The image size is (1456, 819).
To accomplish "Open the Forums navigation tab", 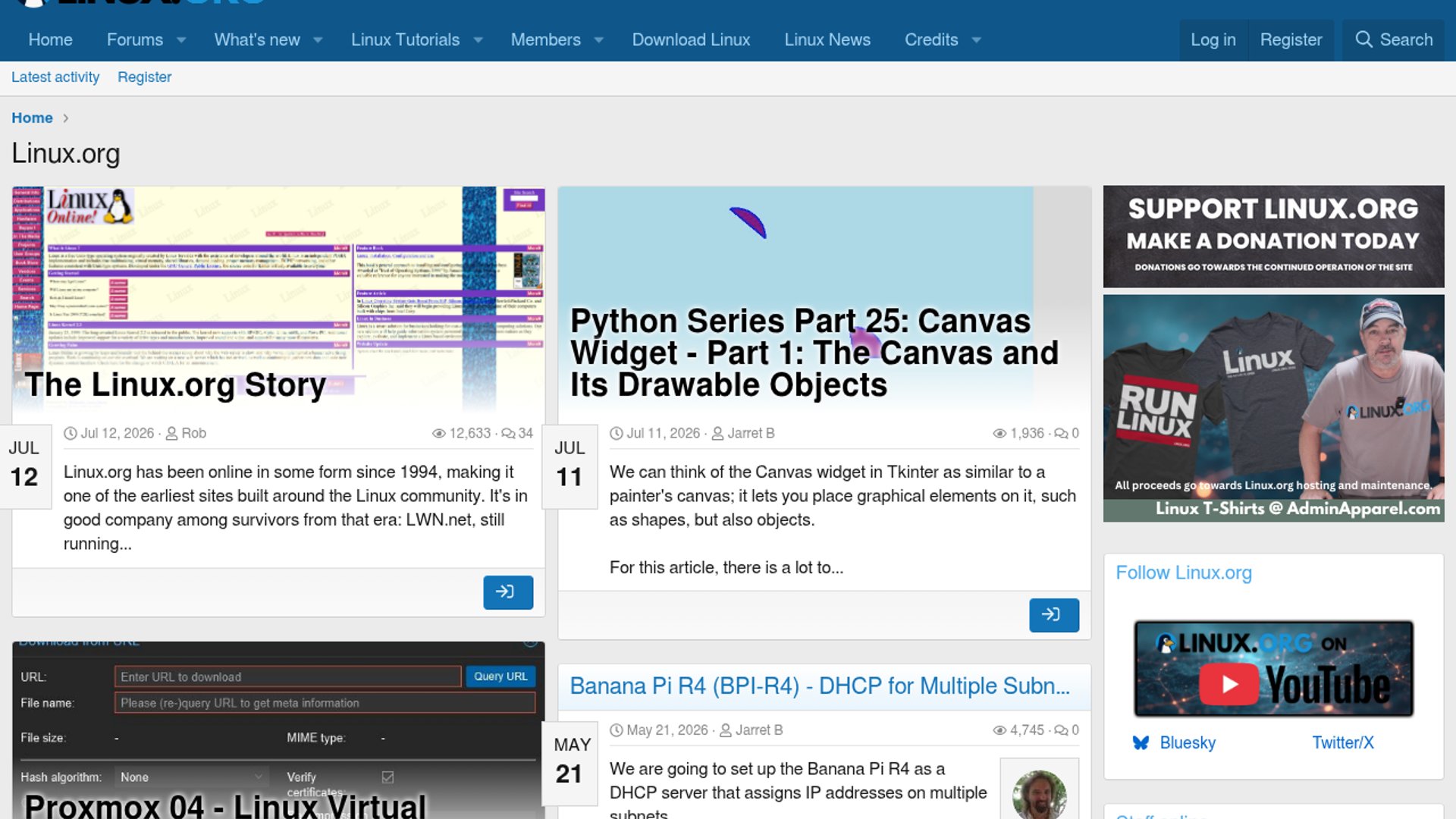I will click(x=134, y=39).
